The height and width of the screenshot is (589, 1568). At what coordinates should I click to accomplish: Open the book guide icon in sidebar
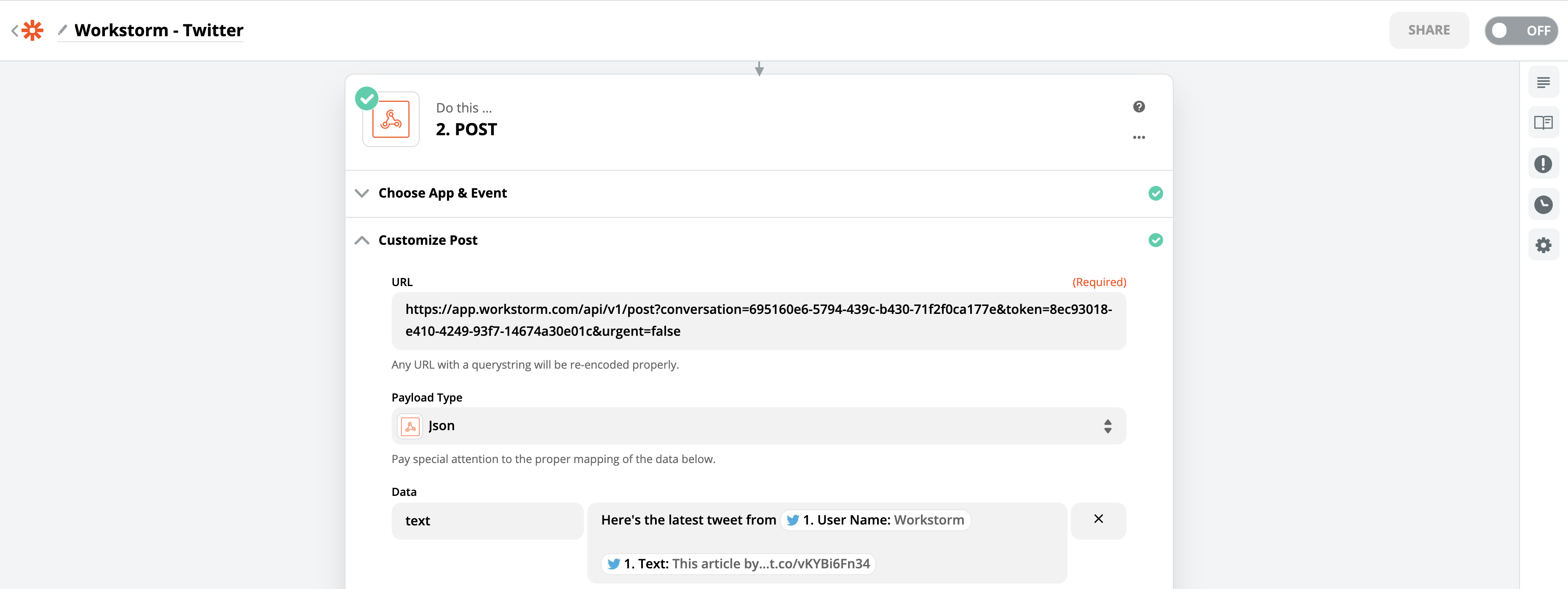pos(1543,123)
